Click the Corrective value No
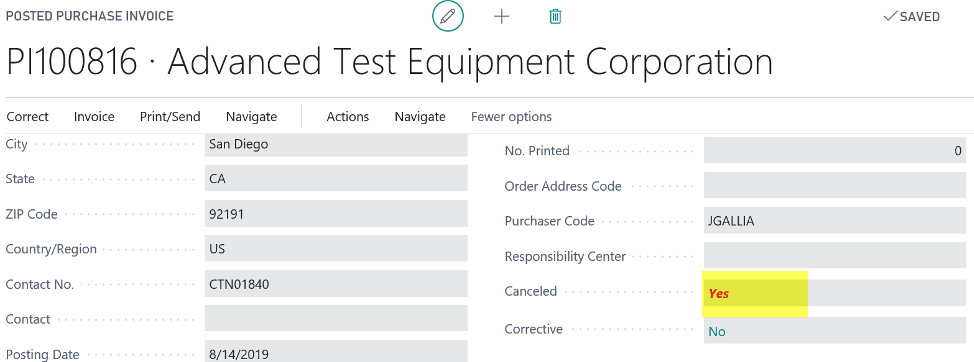This screenshot has height=362, width=974. click(x=717, y=332)
